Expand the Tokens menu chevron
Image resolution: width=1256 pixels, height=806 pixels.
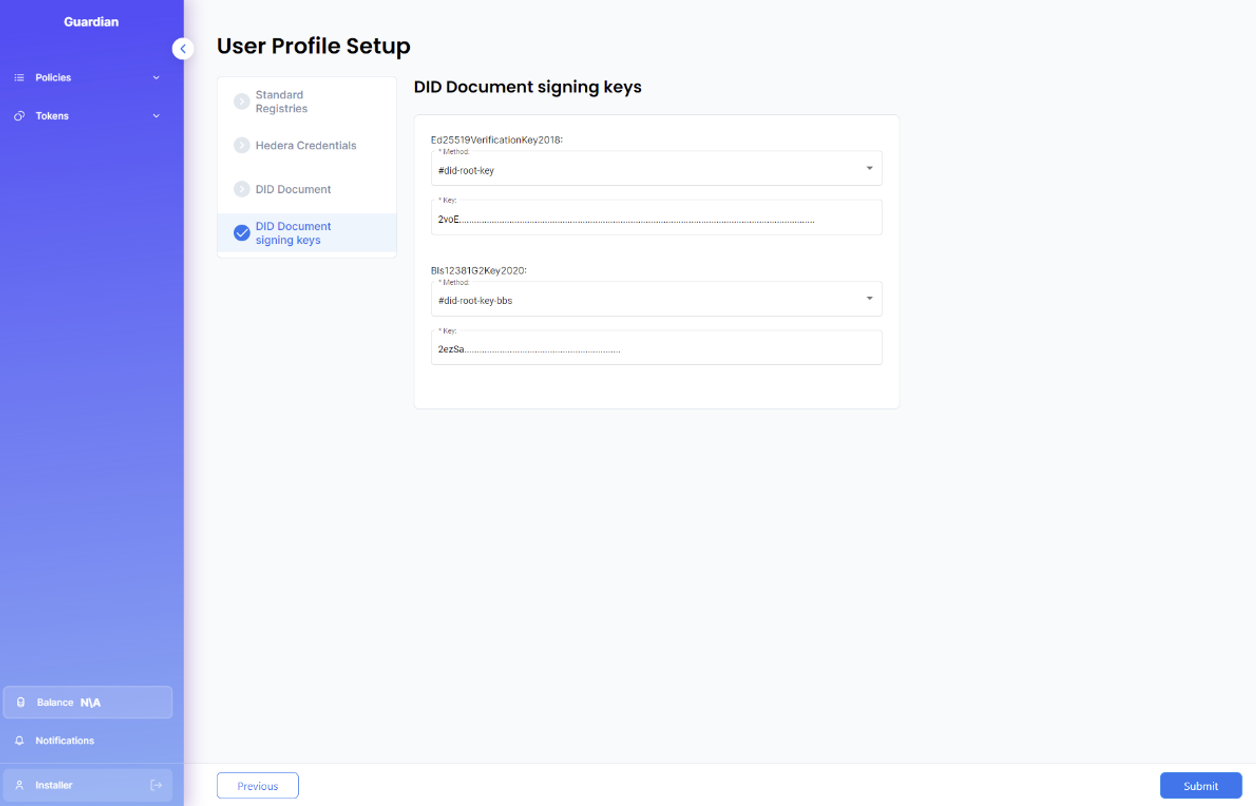coord(156,116)
